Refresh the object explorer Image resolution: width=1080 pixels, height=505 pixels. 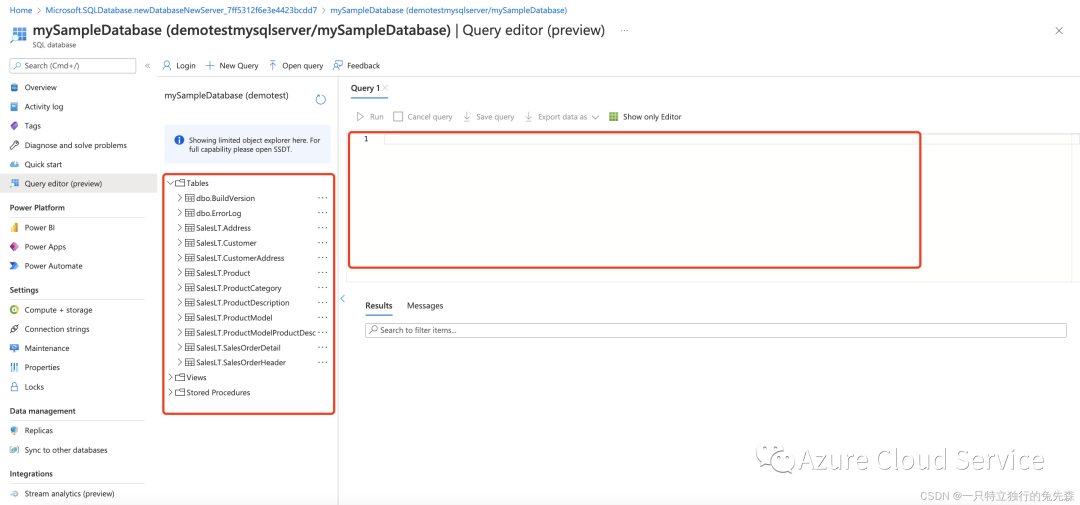[x=320, y=100]
